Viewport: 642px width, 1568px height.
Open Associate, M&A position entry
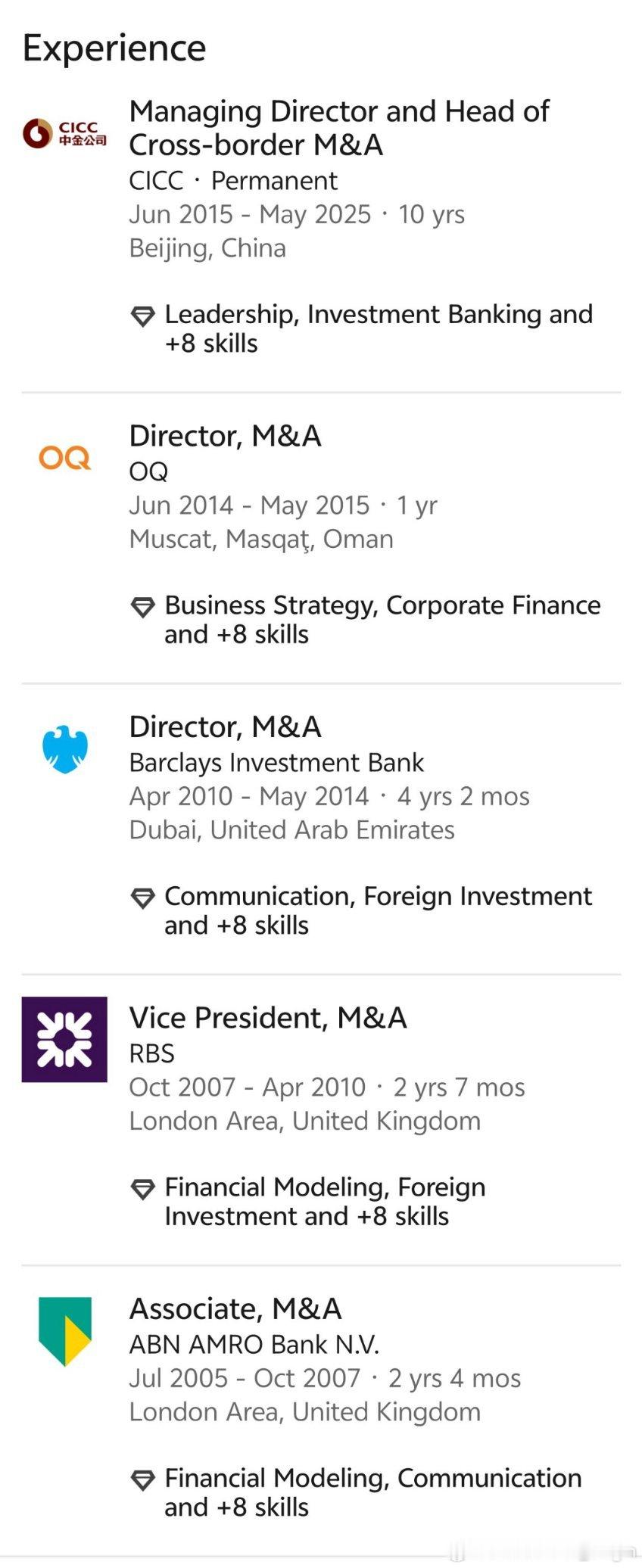235,1308
